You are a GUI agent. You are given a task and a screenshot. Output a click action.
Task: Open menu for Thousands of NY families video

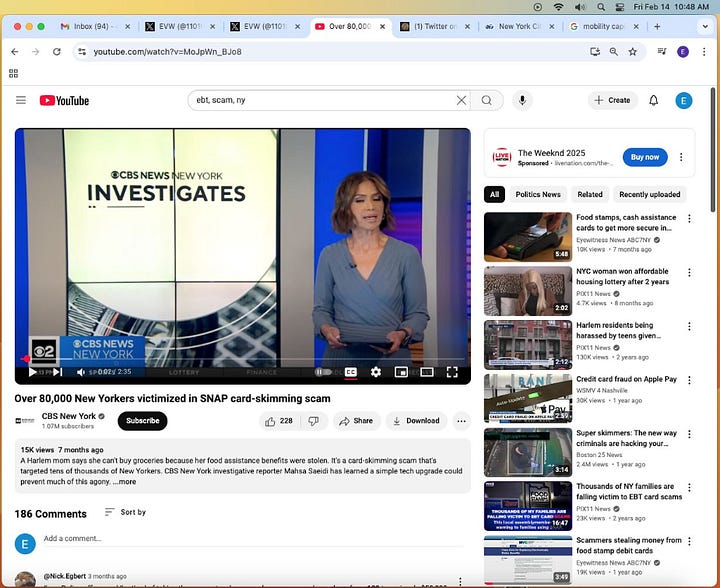coord(689,487)
